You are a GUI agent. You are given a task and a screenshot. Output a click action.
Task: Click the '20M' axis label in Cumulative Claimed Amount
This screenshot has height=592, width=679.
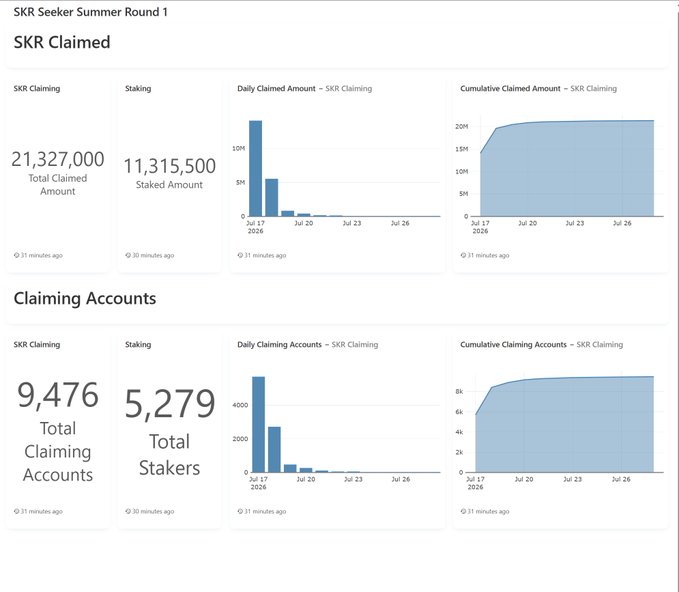(x=462, y=126)
